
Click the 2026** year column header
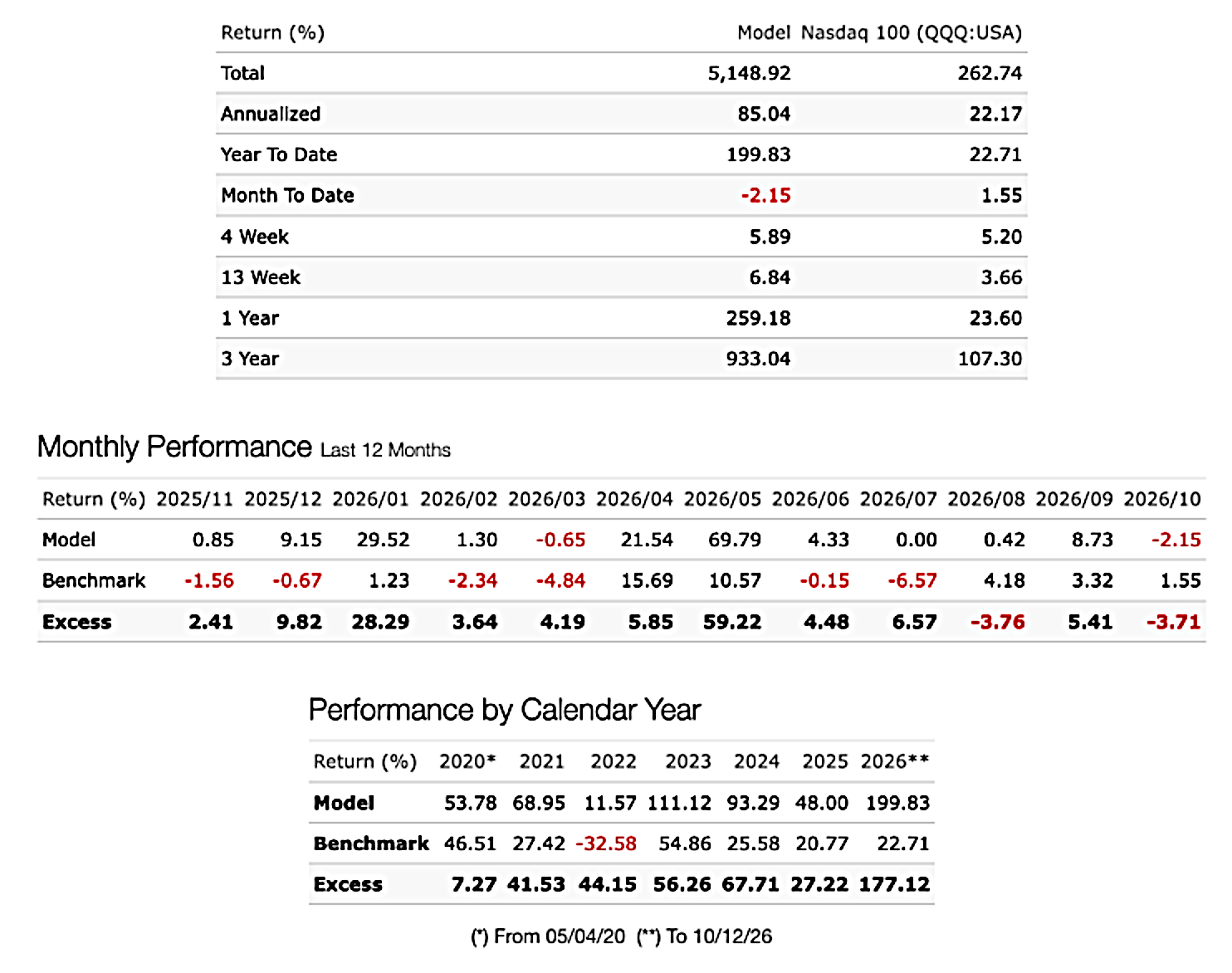895,761
